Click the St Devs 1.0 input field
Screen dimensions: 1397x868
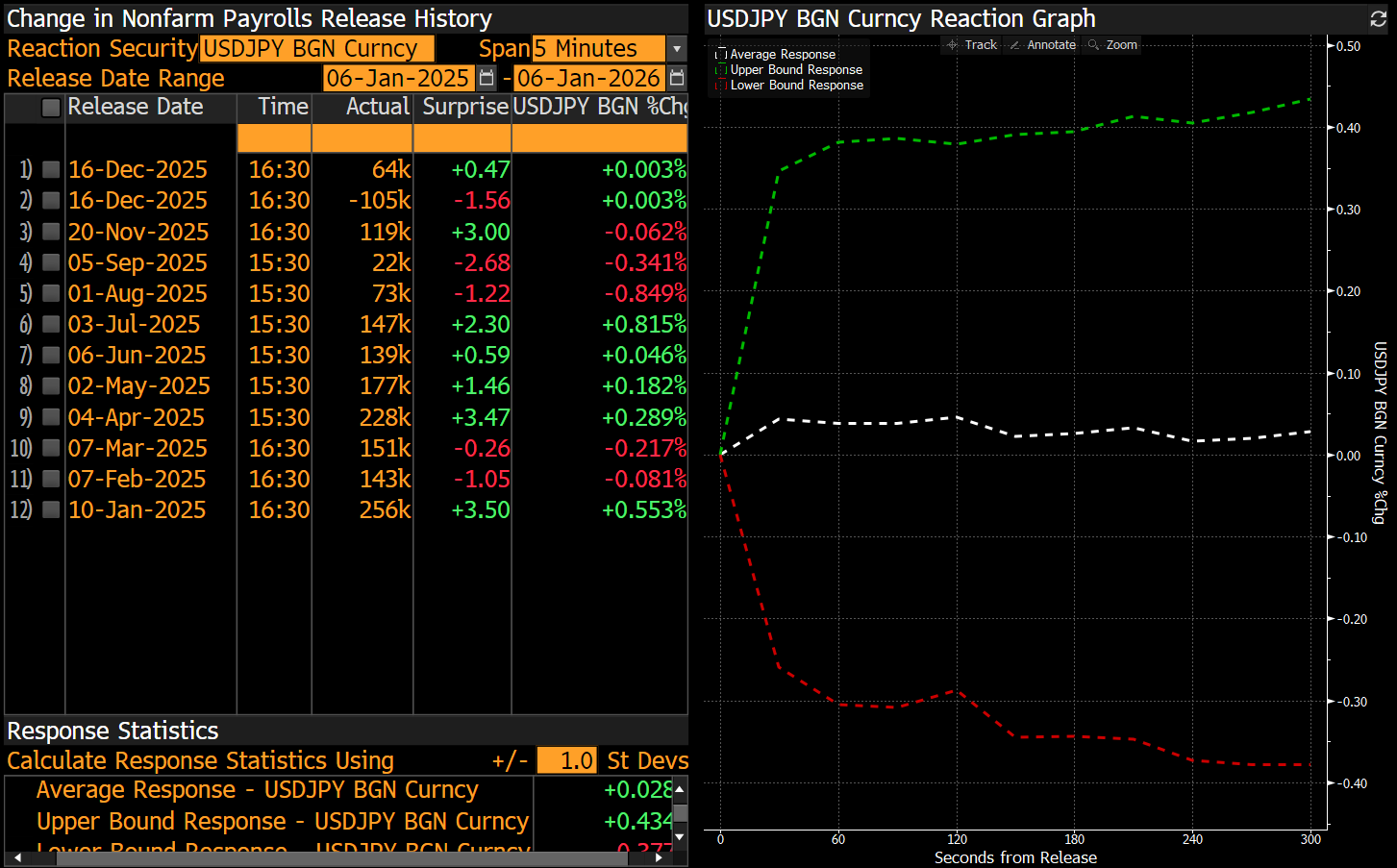click(566, 760)
